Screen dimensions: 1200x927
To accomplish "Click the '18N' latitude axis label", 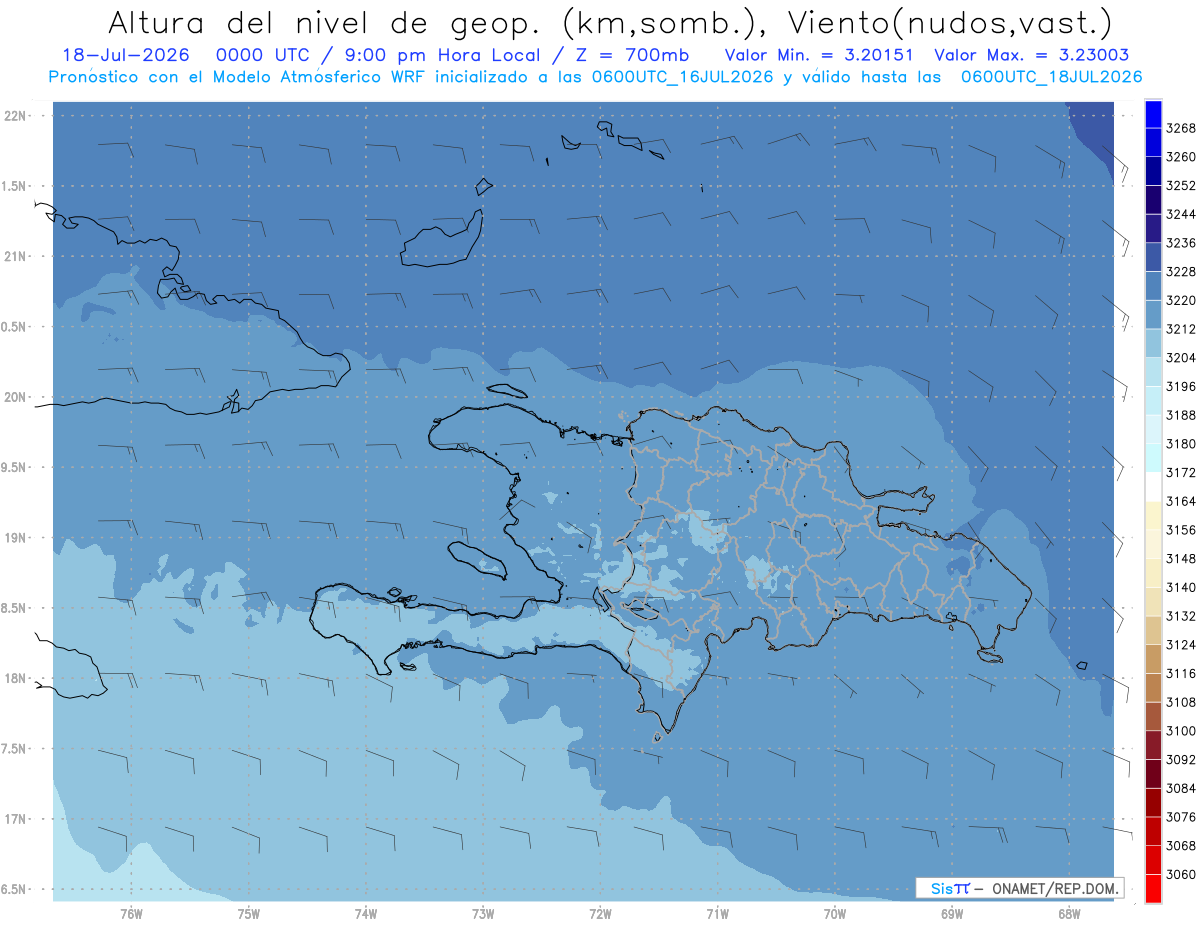I will coord(17,678).
